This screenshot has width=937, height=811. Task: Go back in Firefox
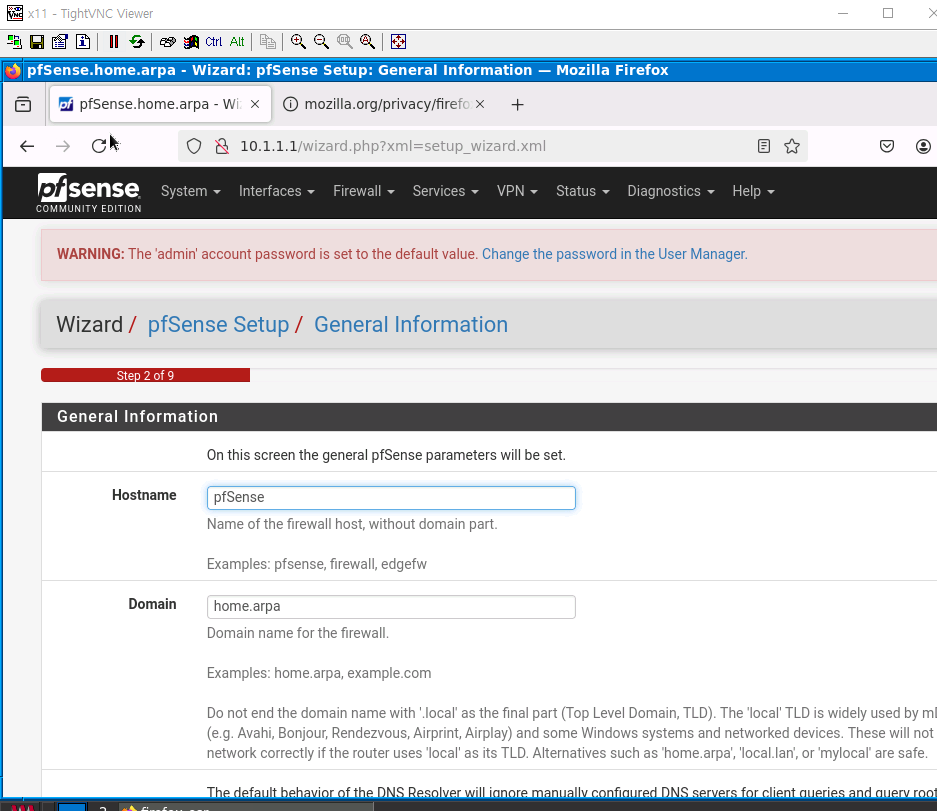click(x=27, y=146)
